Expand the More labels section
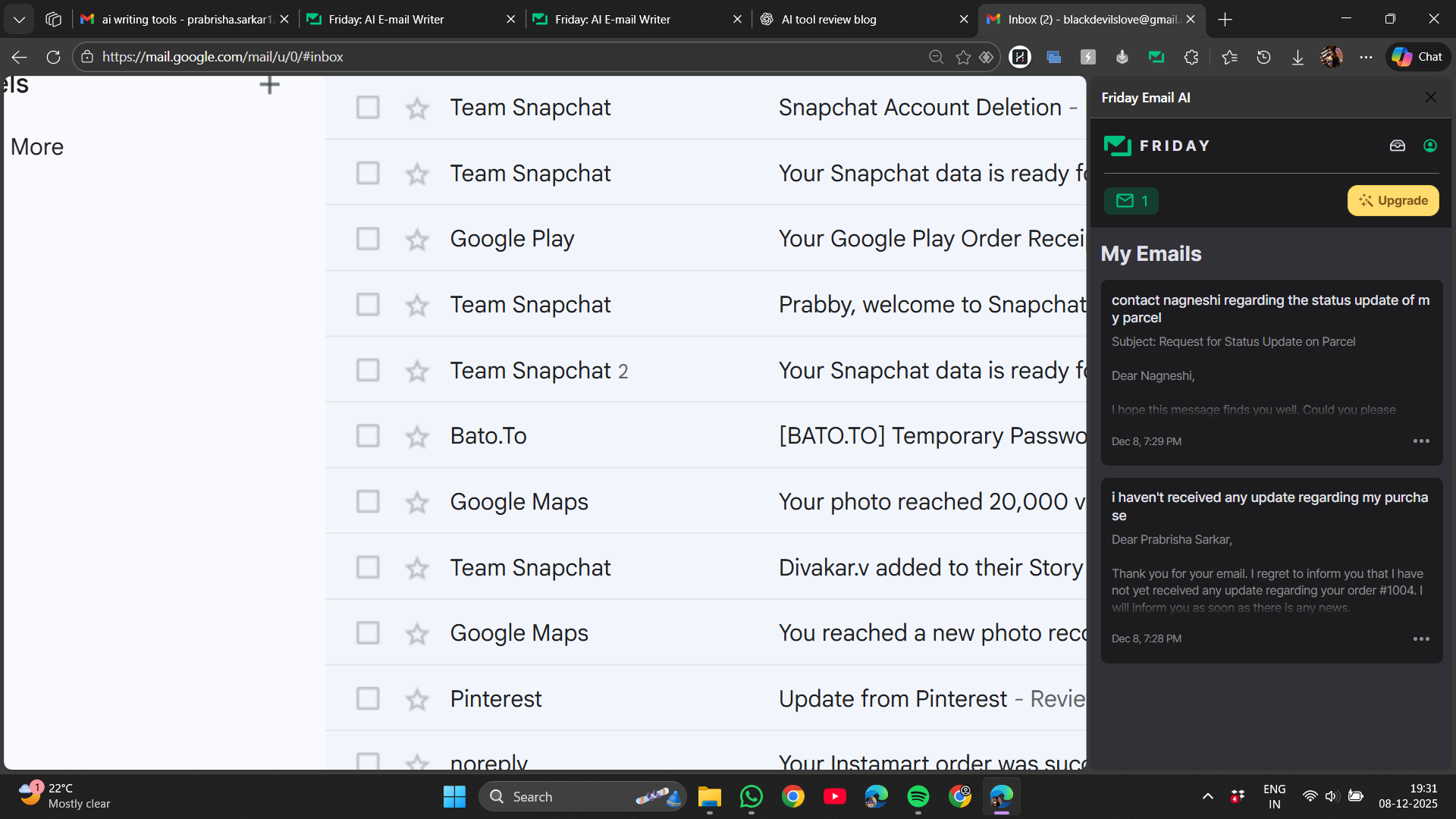Image resolution: width=1456 pixels, height=819 pixels. click(37, 147)
